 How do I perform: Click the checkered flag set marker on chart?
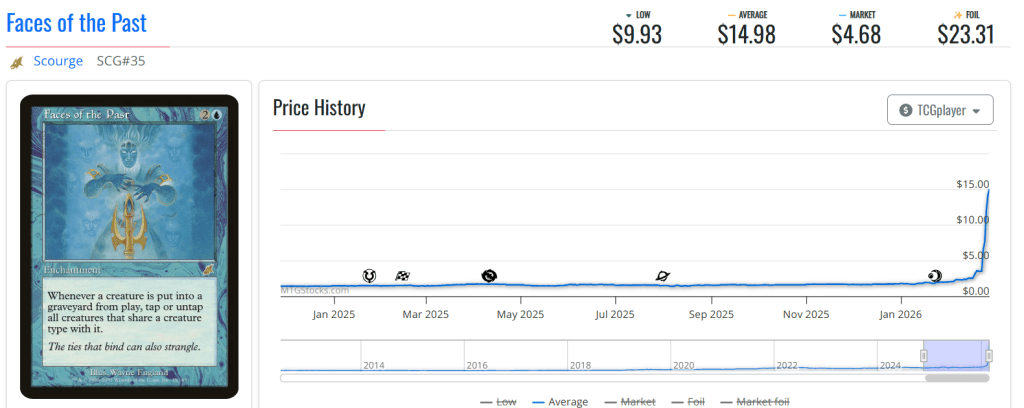(x=402, y=276)
